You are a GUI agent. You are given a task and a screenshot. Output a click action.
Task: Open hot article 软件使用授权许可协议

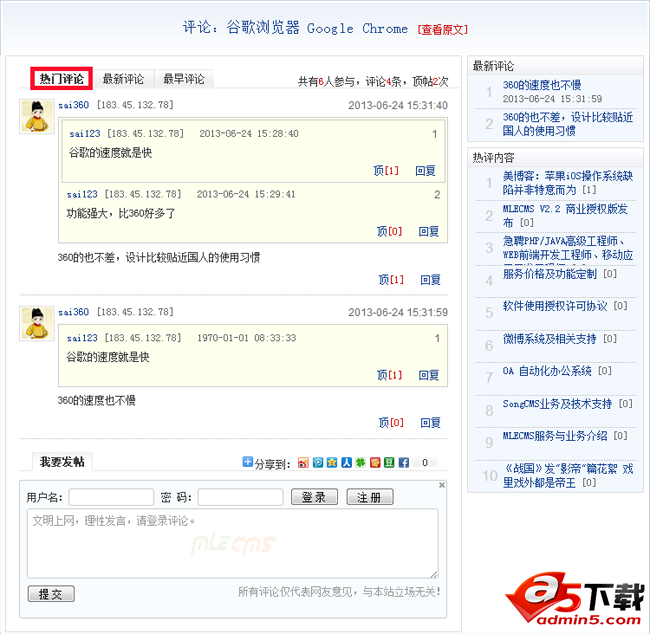pos(555,306)
